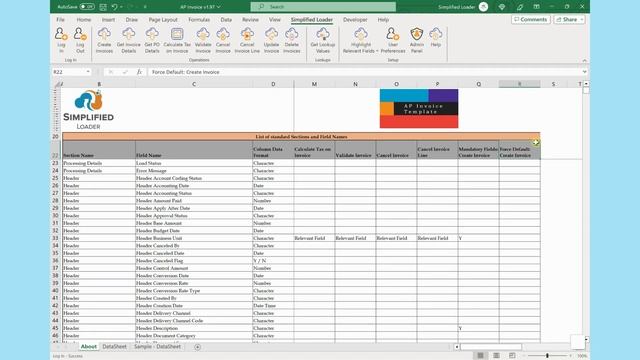Click the Simplified Loader account avatar
The image size is (640, 360).
click(x=483, y=7)
